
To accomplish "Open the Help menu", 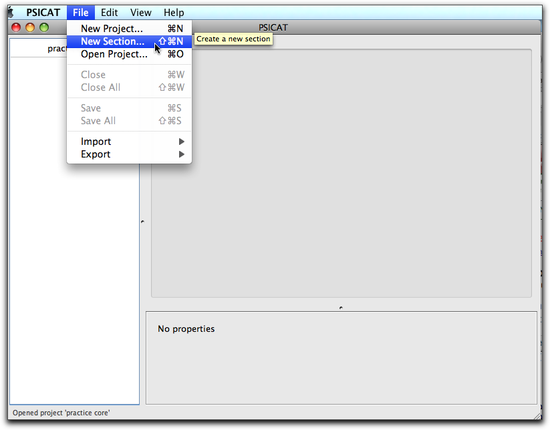I will [174, 13].
